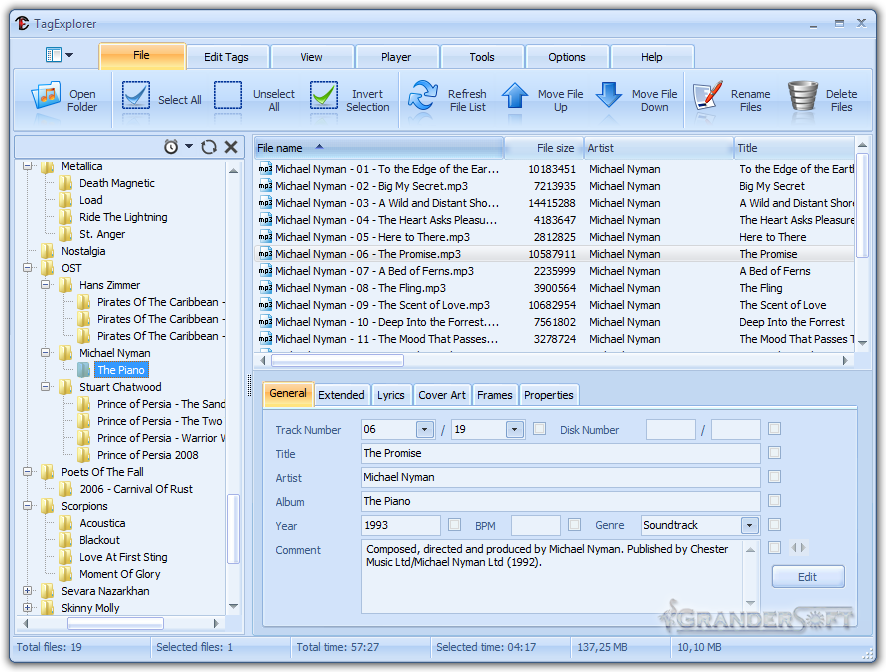The width and height of the screenshot is (886, 672).
Task: Click the Select All icon
Action: pyautogui.click(x=136, y=98)
